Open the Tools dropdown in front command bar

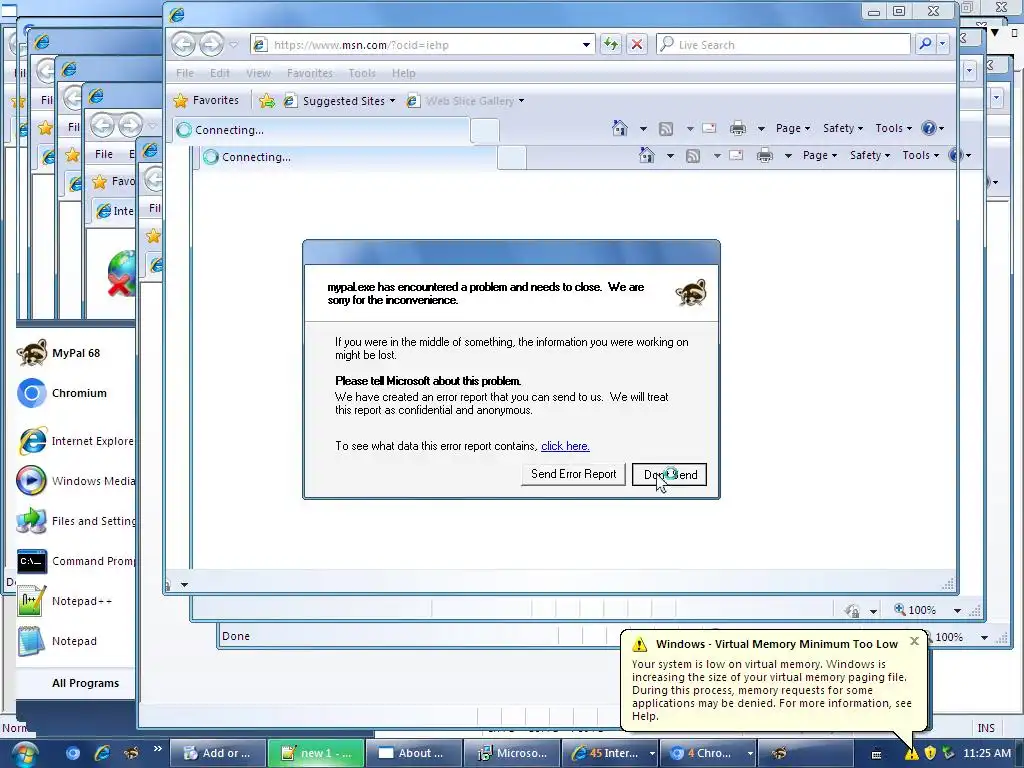pyautogui.click(x=893, y=128)
